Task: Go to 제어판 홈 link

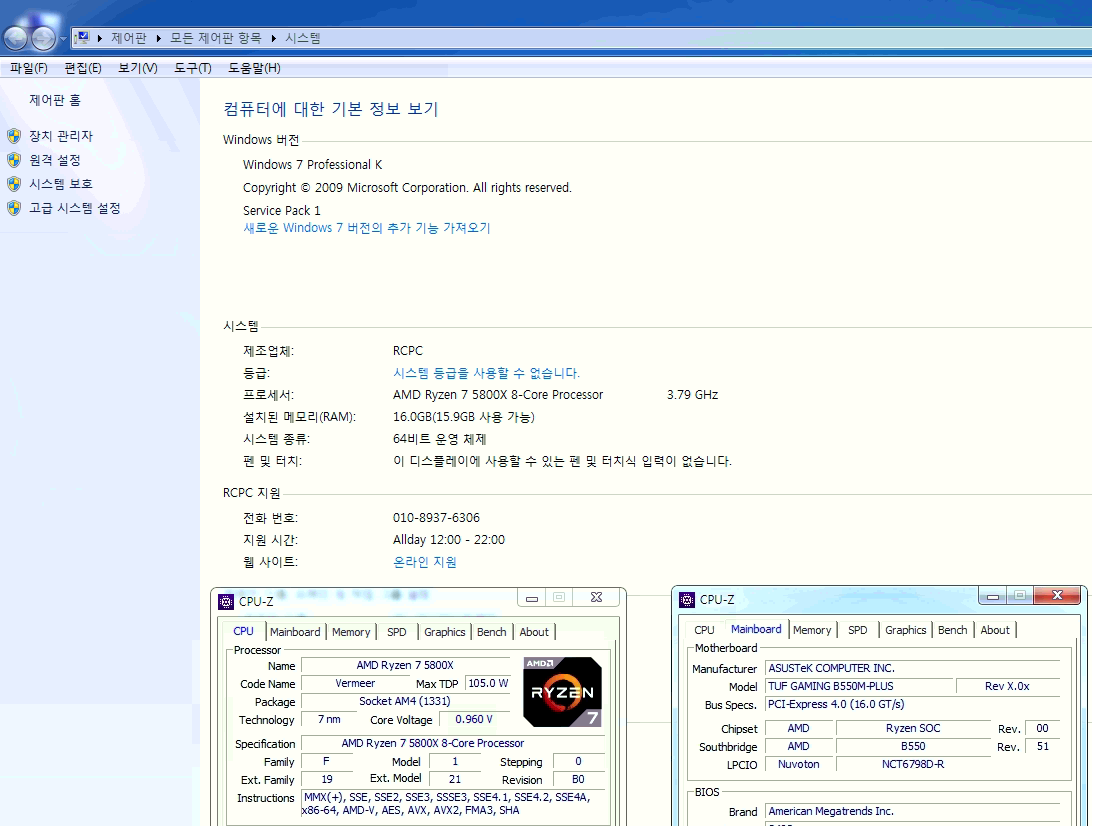Action: (x=55, y=100)
